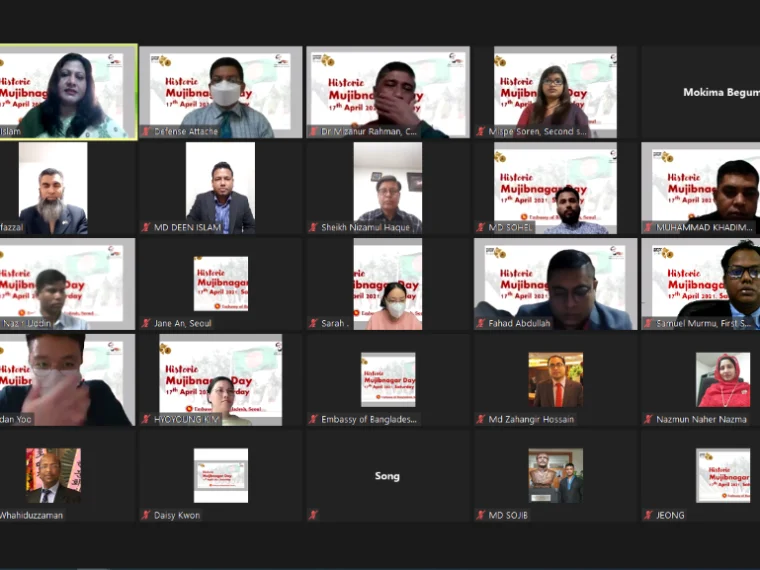This screenshot has height=570, width=760.
Task: Select Jane An's Mujibnagar Day image tile
Action: [x=221, y=284]
